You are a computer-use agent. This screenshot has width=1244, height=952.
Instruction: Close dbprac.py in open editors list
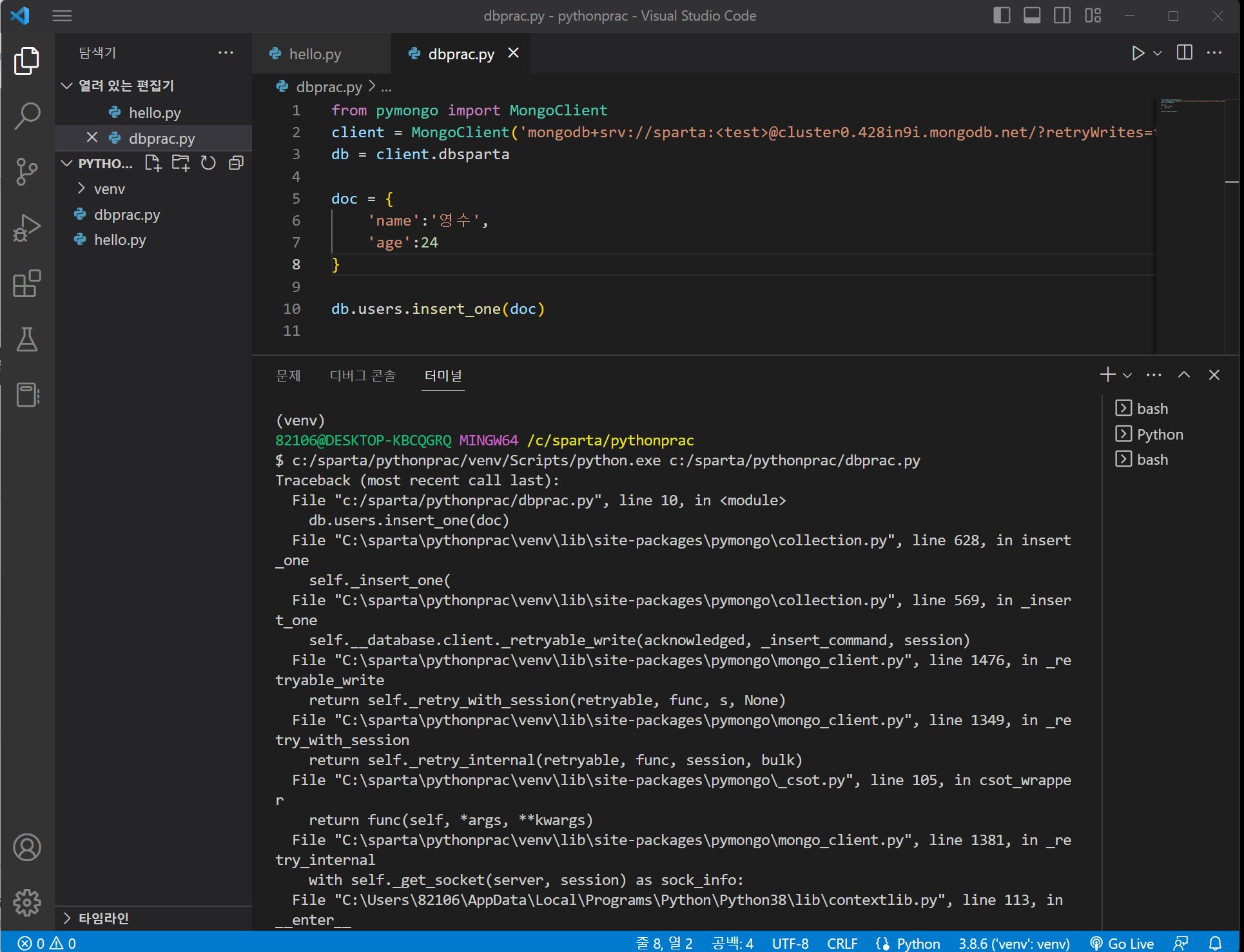pos(92,137)
